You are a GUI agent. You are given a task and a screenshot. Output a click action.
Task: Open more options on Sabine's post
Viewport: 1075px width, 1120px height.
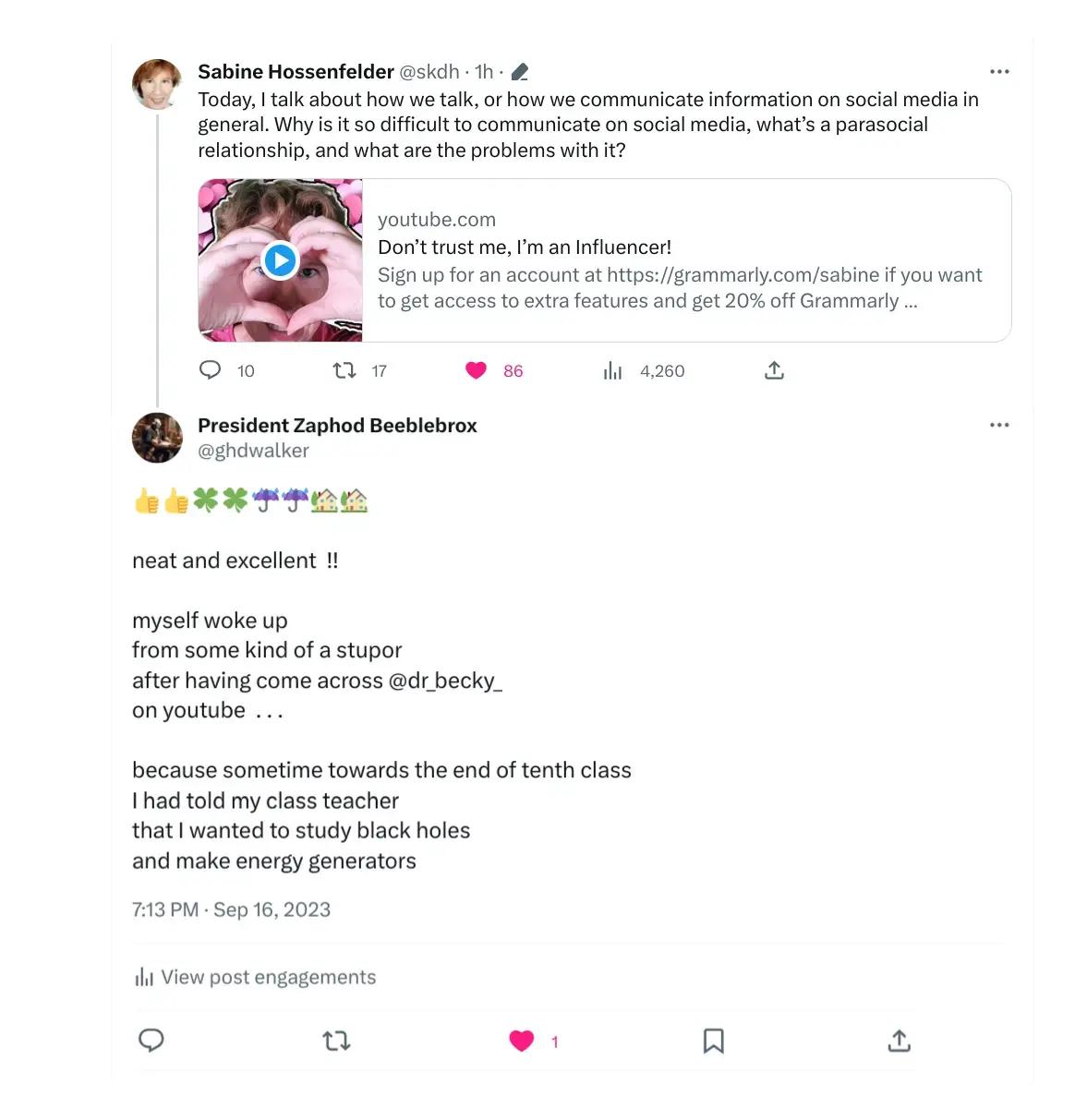(x=999, y=71)
